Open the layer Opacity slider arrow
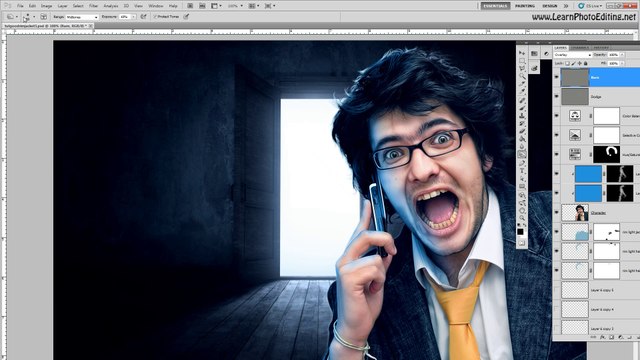640x360 pixels. tap(622, 55)
